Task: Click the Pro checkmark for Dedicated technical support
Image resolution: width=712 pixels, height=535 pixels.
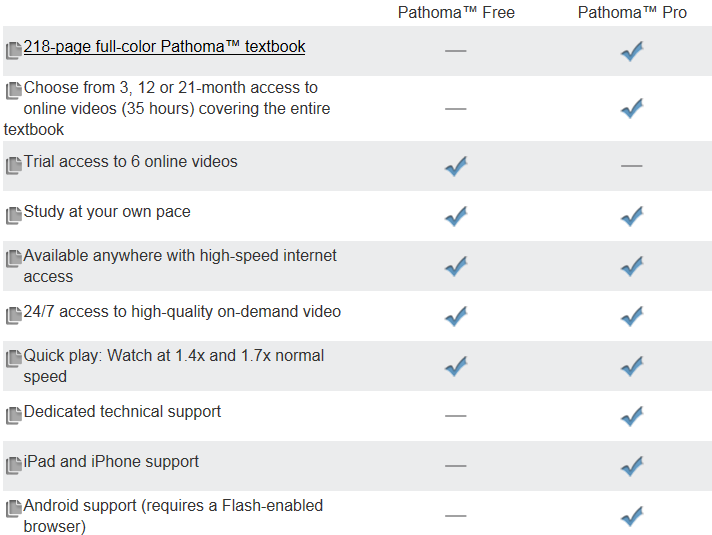Action: tap(631, 415)
